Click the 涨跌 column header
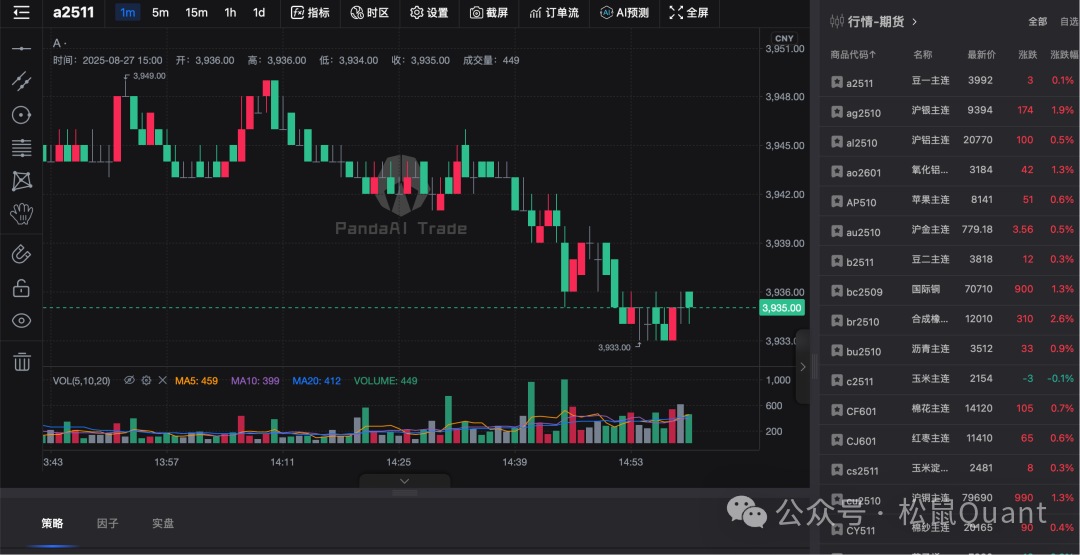This screenshot has width=1080, height=555. coord(1028,54)
